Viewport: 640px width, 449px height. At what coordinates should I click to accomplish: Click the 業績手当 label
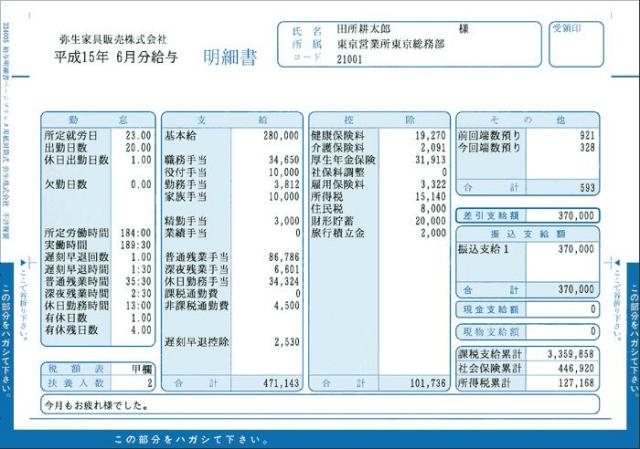coord(186,233)
